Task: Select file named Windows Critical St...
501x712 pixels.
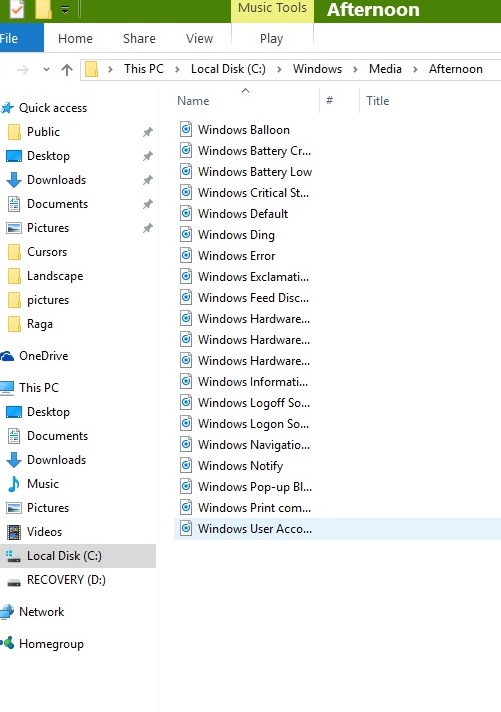Action: (x=253, y=193)
